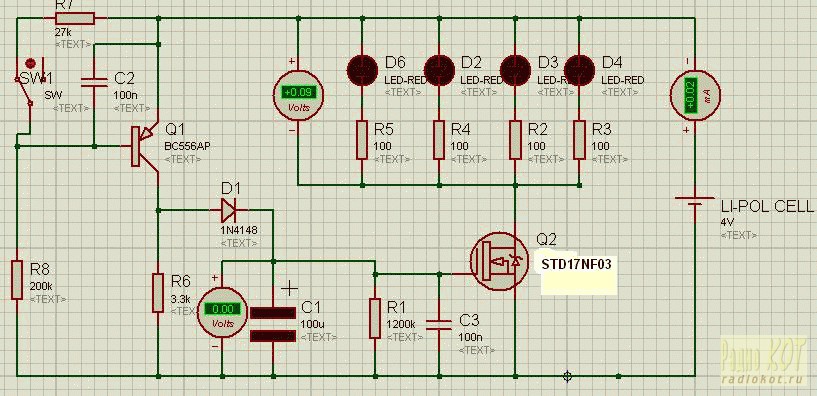The width and height of the screenshot is (817, 396).
Task: Click the red SW1 actuator dot
Action: pyautogui.click(x=30, y=63)
